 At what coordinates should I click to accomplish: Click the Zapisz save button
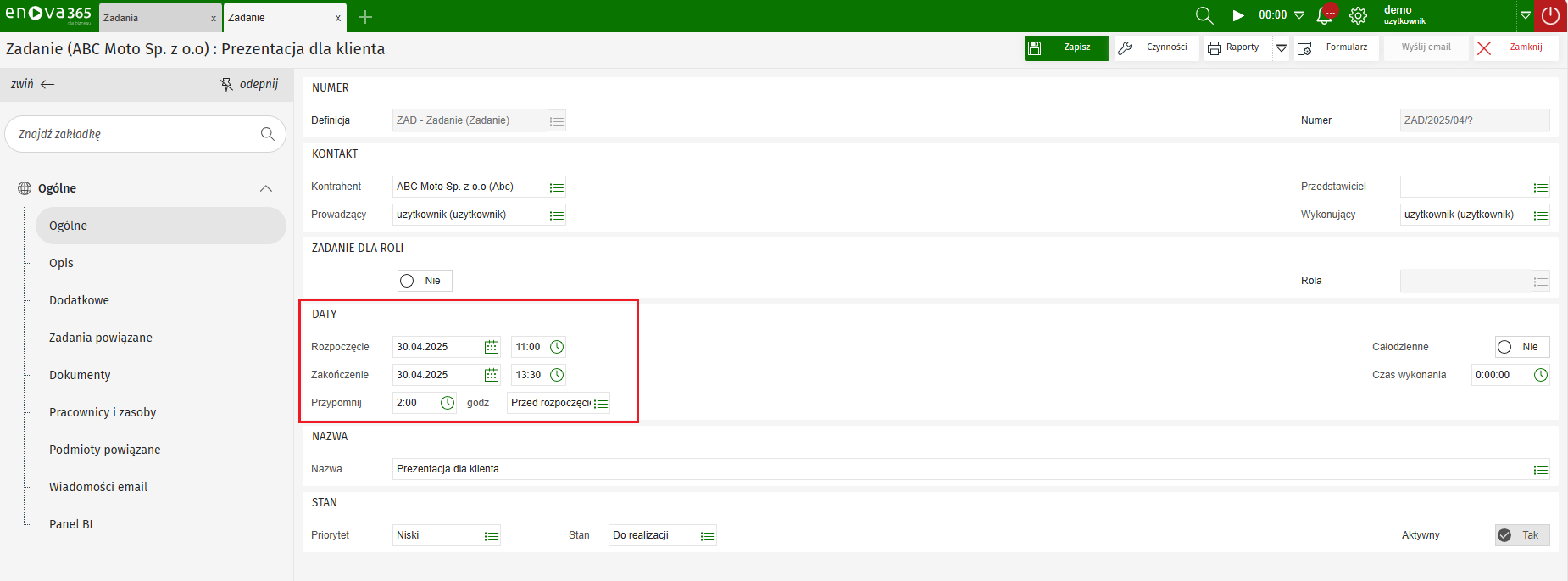pyautogui.click(x=1066, y=47)
